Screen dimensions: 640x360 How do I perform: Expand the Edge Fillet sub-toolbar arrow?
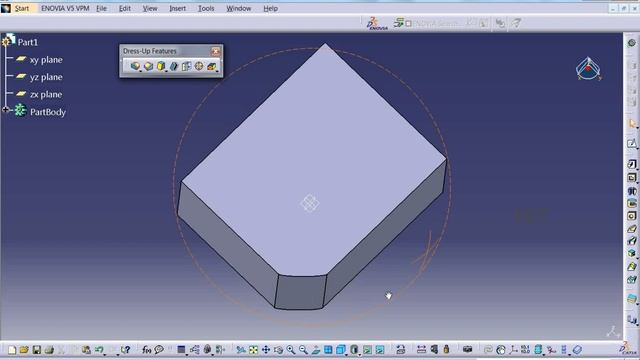(140, 71)
